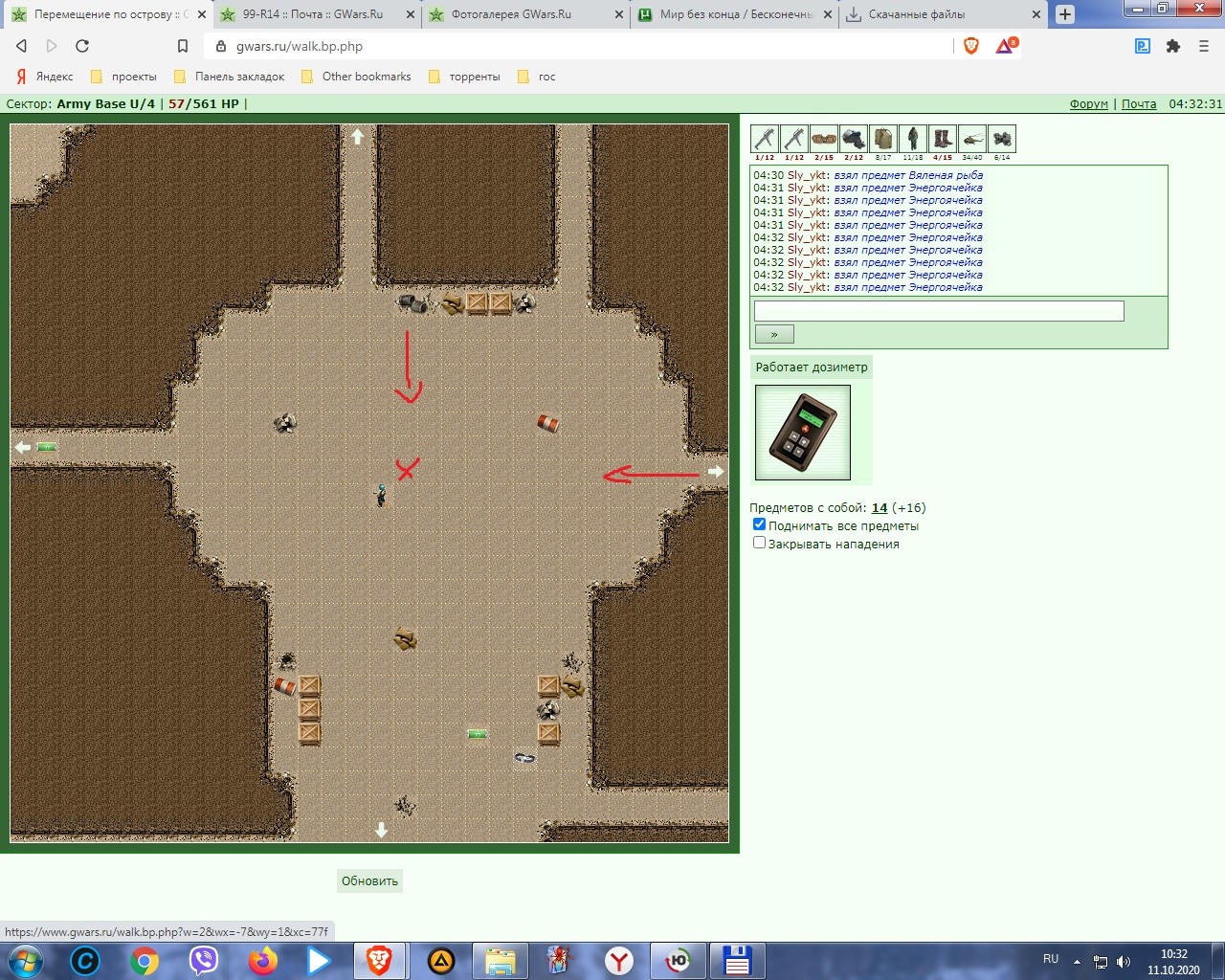Screen dimensions: 1225x980
Task: Open Яндекс bookmark
Action: [45, 77]
